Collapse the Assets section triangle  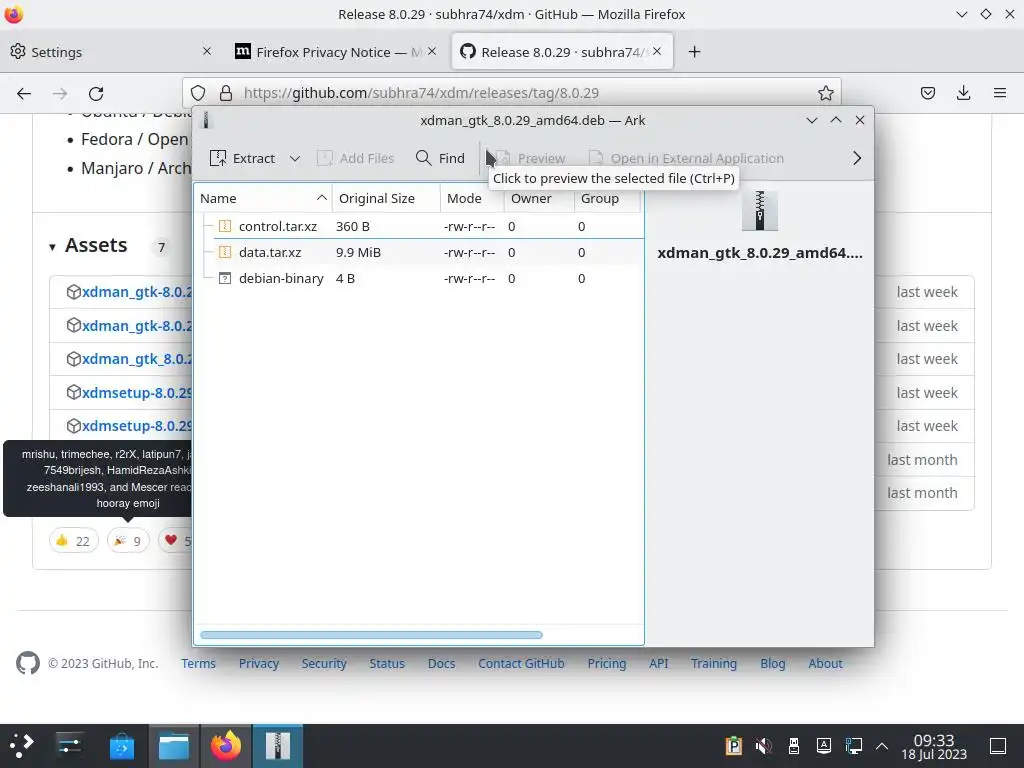point(52,247)
